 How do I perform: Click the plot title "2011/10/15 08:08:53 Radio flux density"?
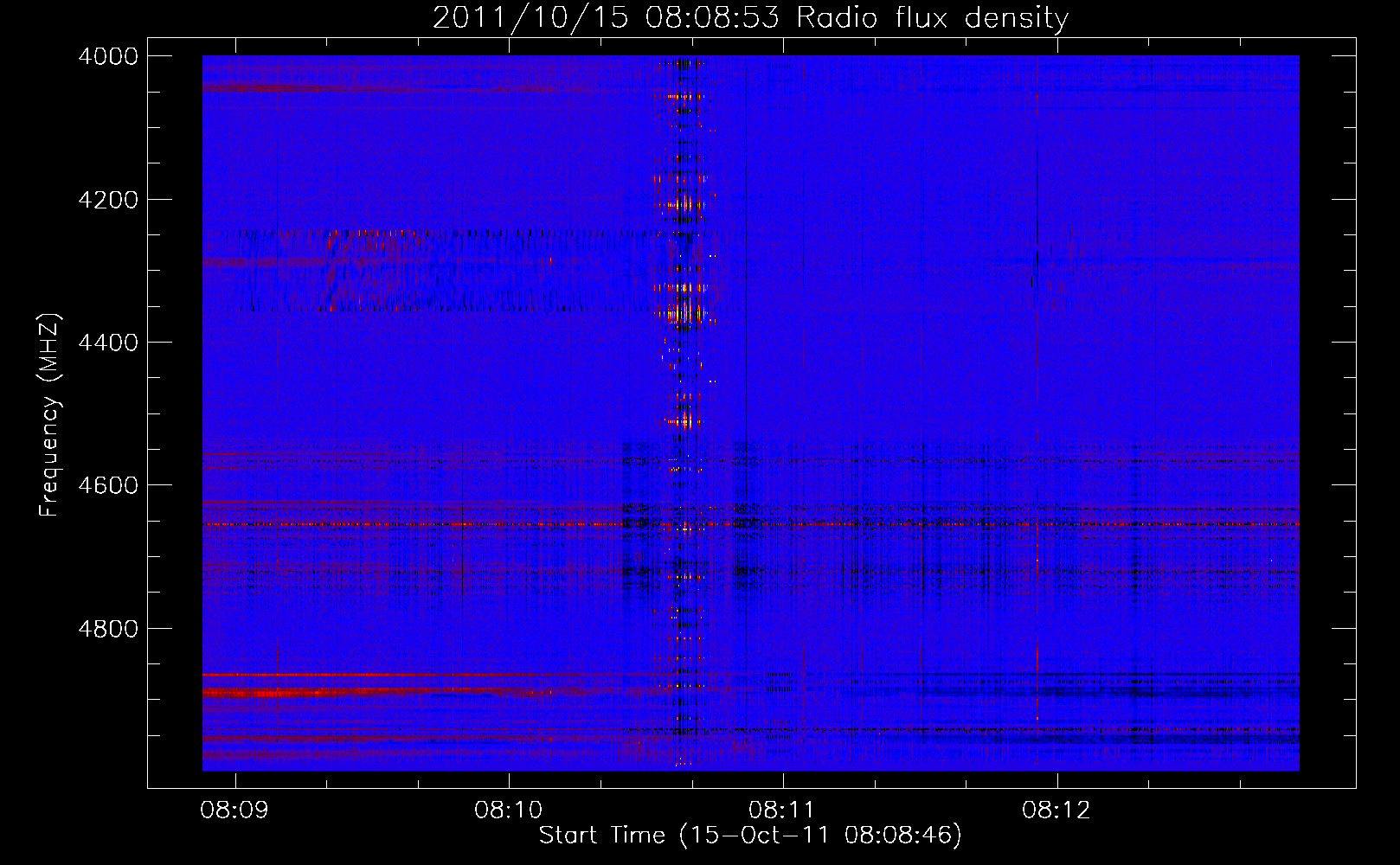pyautogui.click(x=750, y=18)
